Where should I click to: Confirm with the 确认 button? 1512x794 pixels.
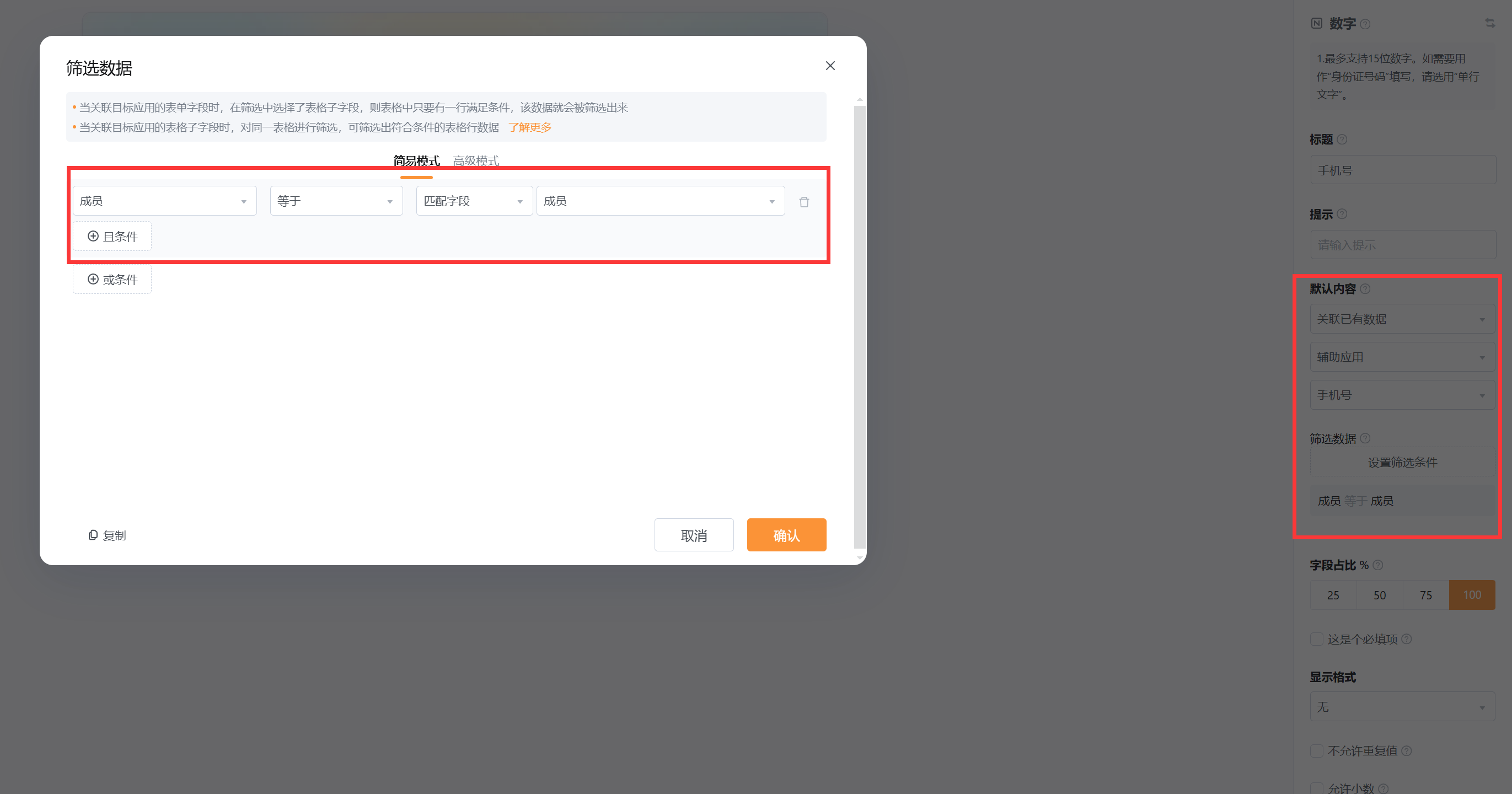coord(786,535)
